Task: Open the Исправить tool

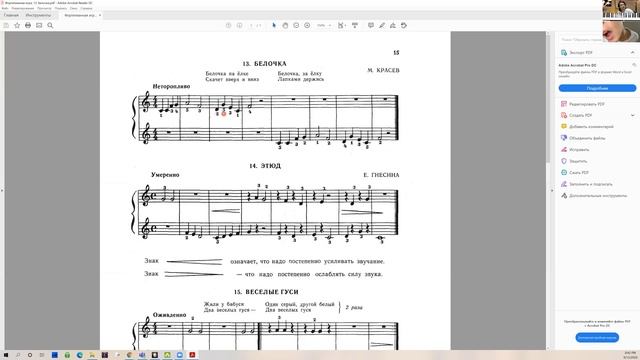Action: coord(575,150)
